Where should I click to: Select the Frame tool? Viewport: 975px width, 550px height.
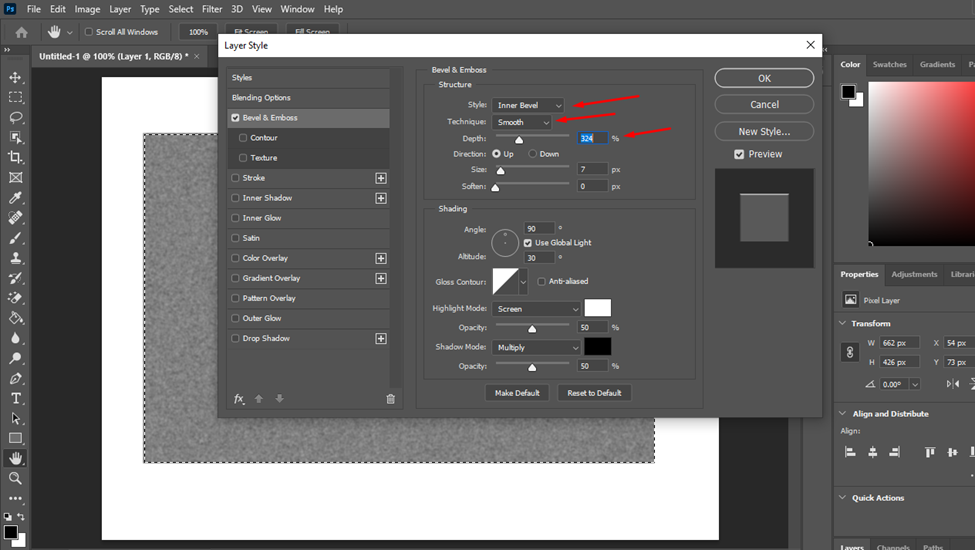pyautogui.click(x=16, y=177)
